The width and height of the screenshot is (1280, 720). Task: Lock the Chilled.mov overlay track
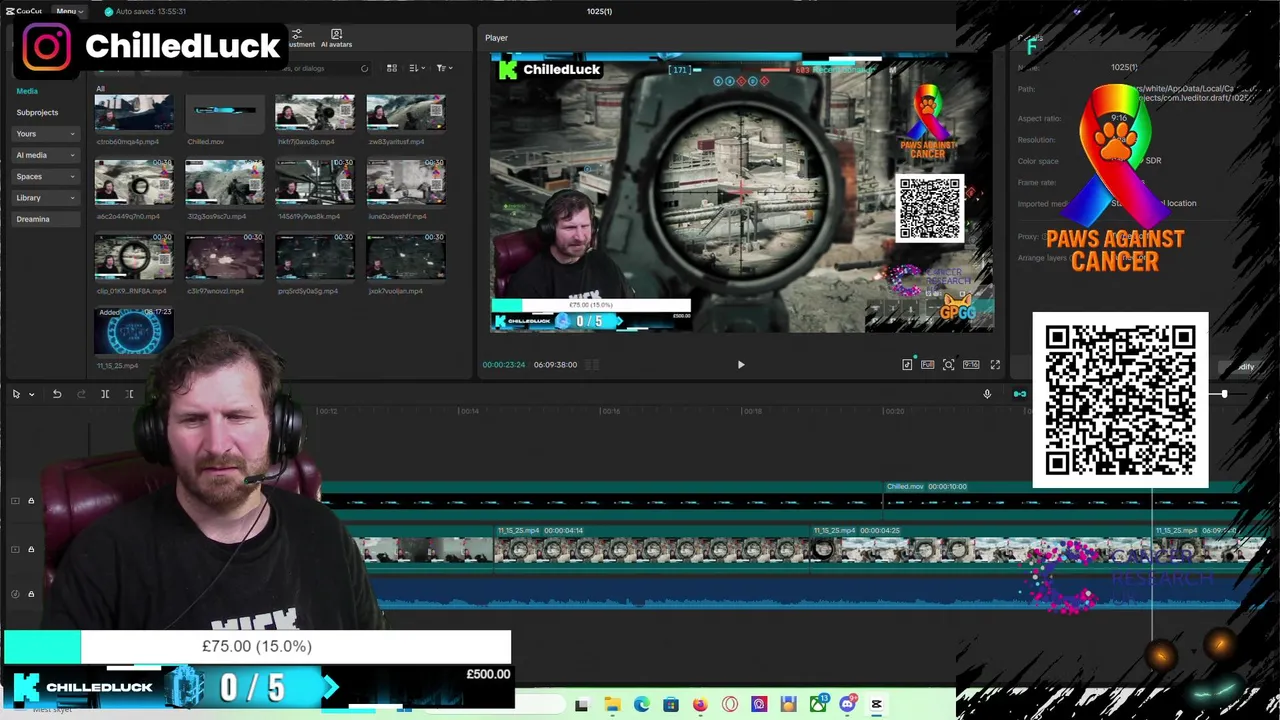pos(31,501)
